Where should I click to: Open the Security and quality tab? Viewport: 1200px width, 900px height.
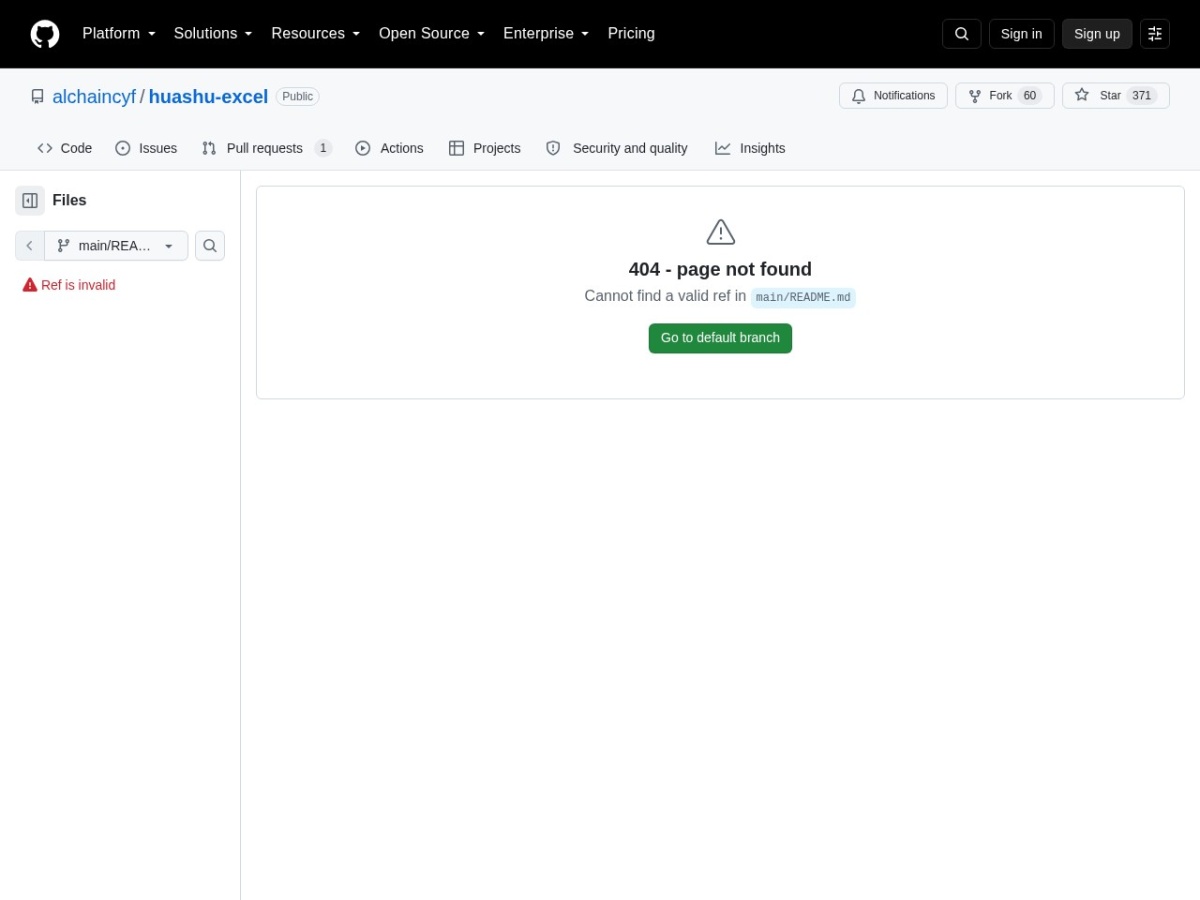617,148
